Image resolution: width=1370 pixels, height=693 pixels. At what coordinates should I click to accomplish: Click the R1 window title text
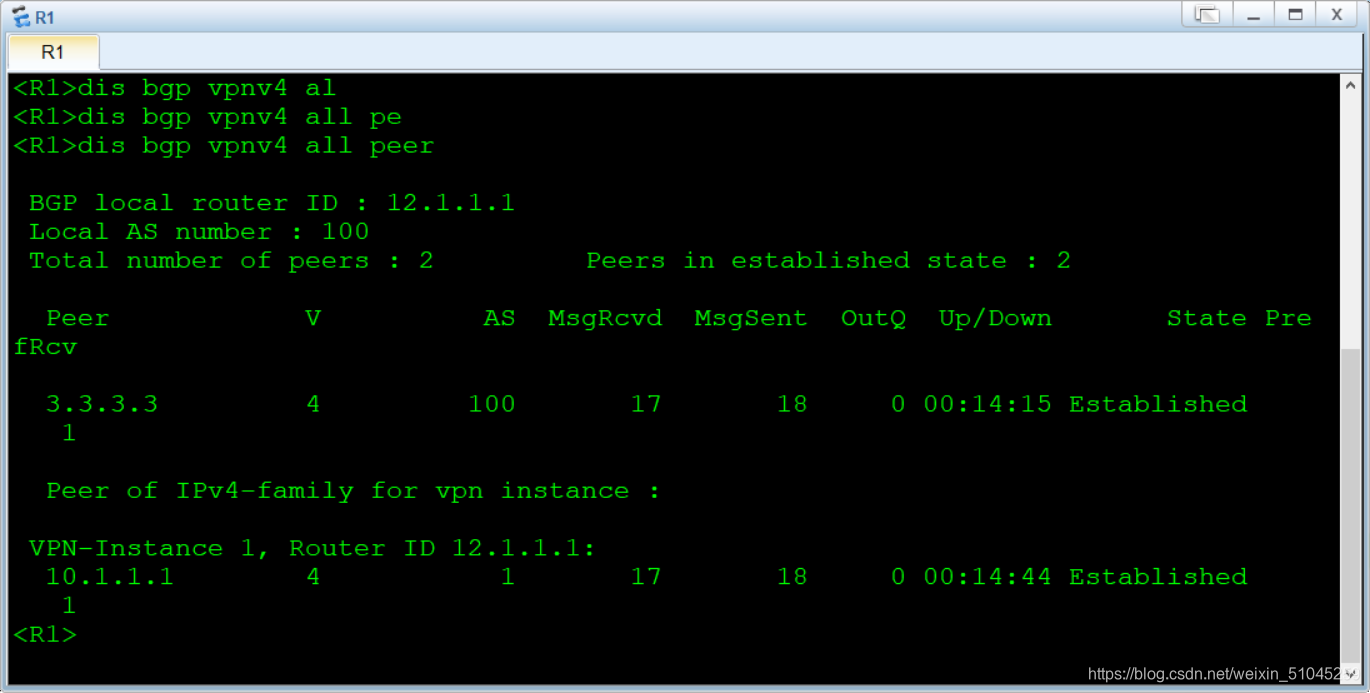coord(45,17)
